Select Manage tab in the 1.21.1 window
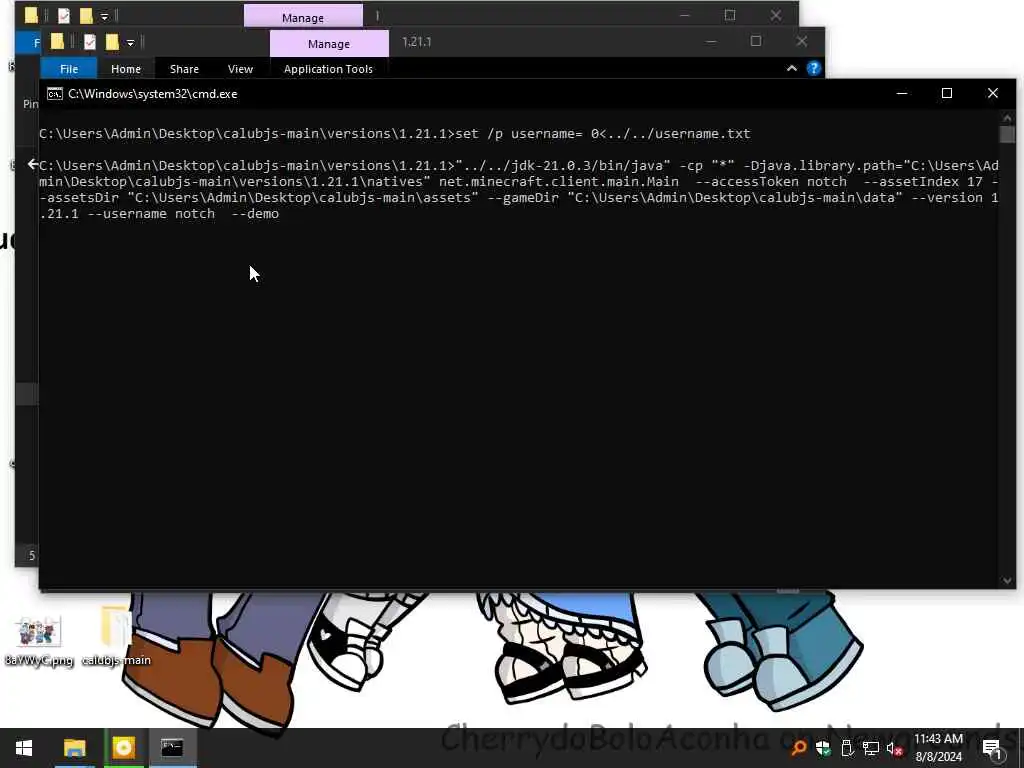 (329, 44)
